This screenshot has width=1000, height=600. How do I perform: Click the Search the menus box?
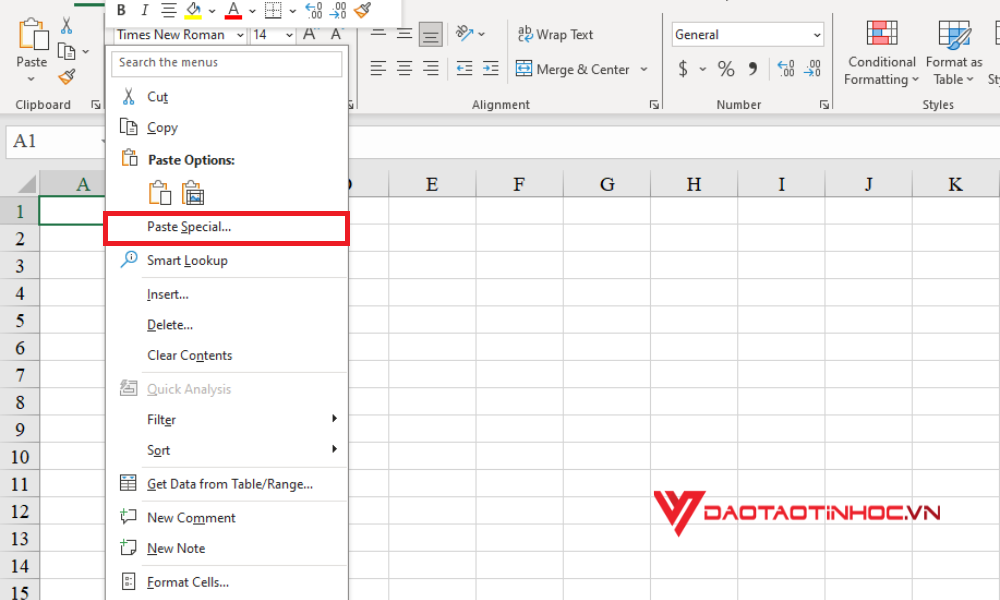(226, 63)
